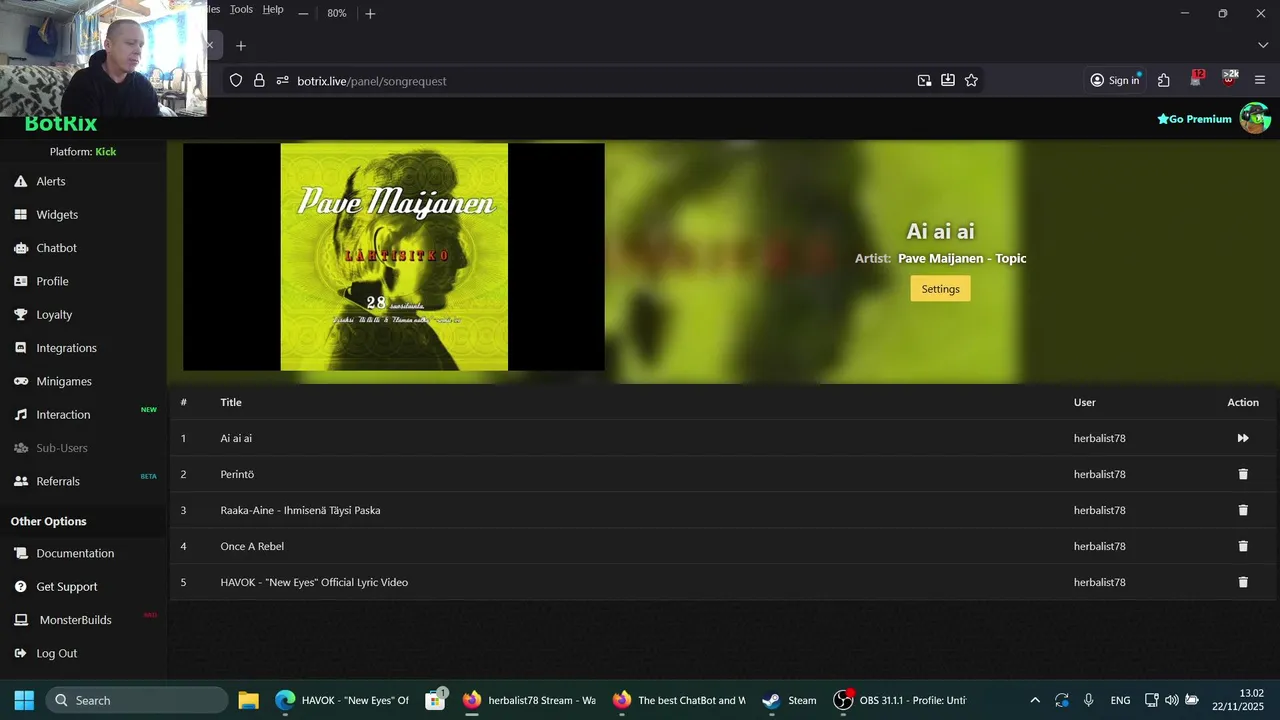Open the Tools menu
This screenshot has width=1280, height=720.
click(241, 9)
